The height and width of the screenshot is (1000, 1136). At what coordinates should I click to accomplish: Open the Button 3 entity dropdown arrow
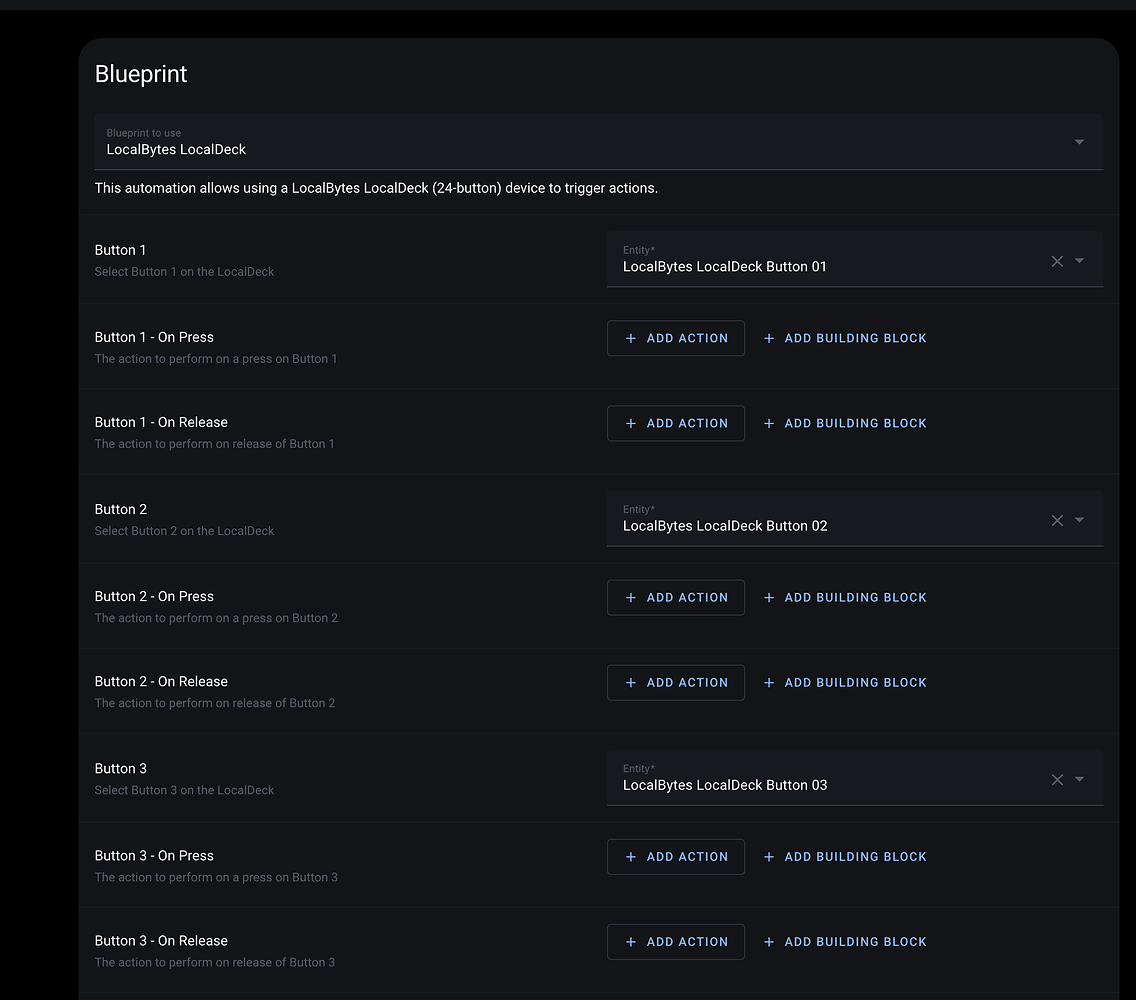[x=1079, y=780]
